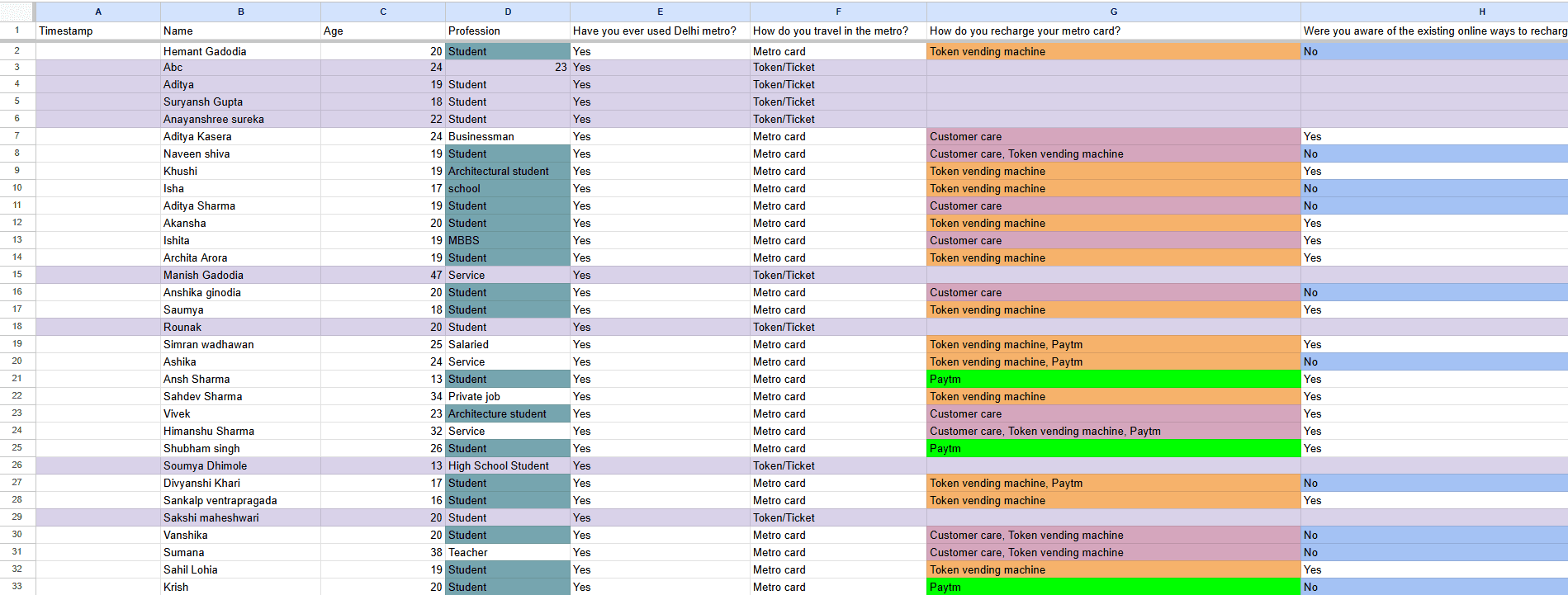Select the Himanshu Sharma name cell
Viewport: 1568px width, 595px height.
click(240, 431)
